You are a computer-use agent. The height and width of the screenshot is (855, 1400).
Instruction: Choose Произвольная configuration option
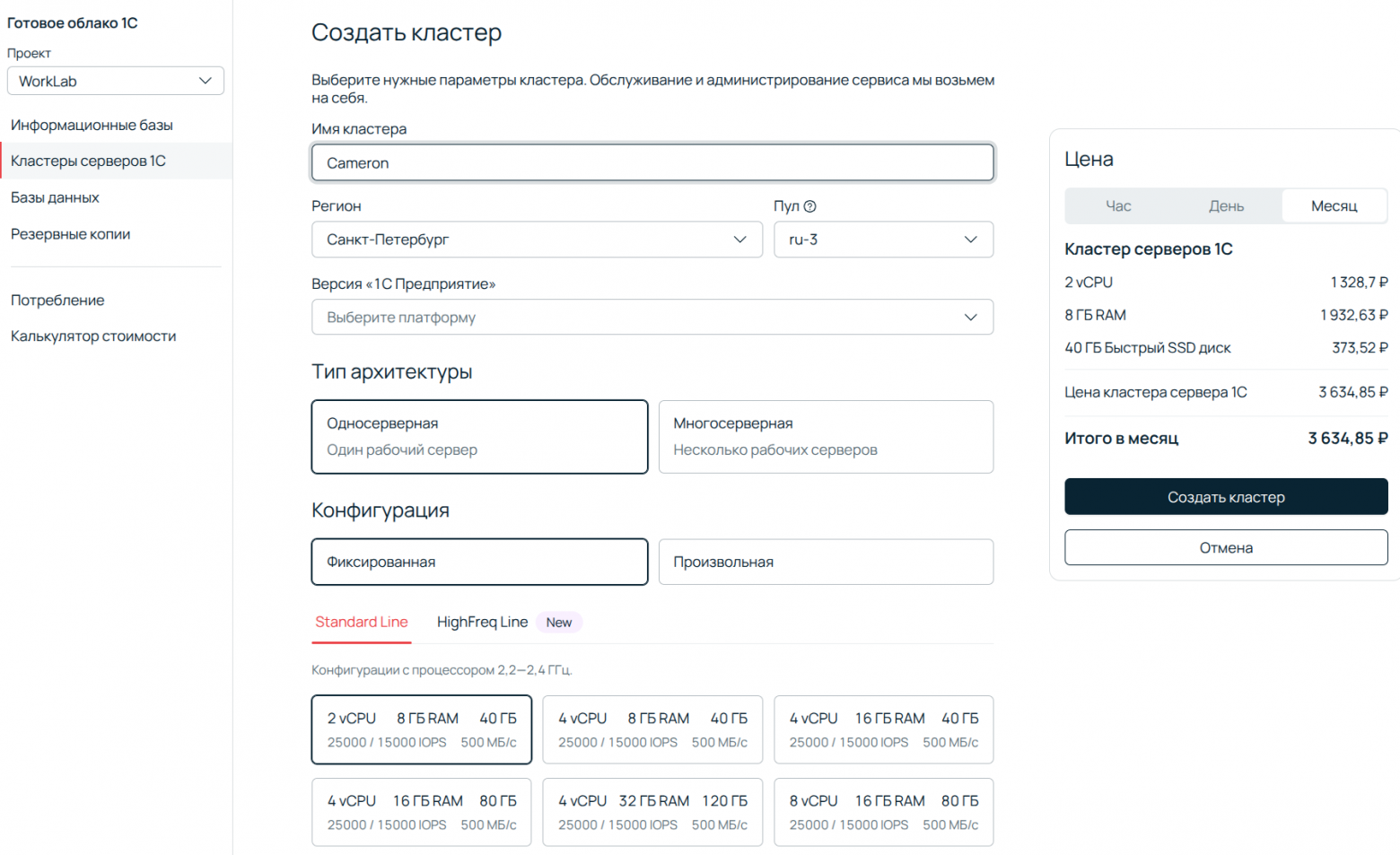pyautogui.click(x=826, y=562)
